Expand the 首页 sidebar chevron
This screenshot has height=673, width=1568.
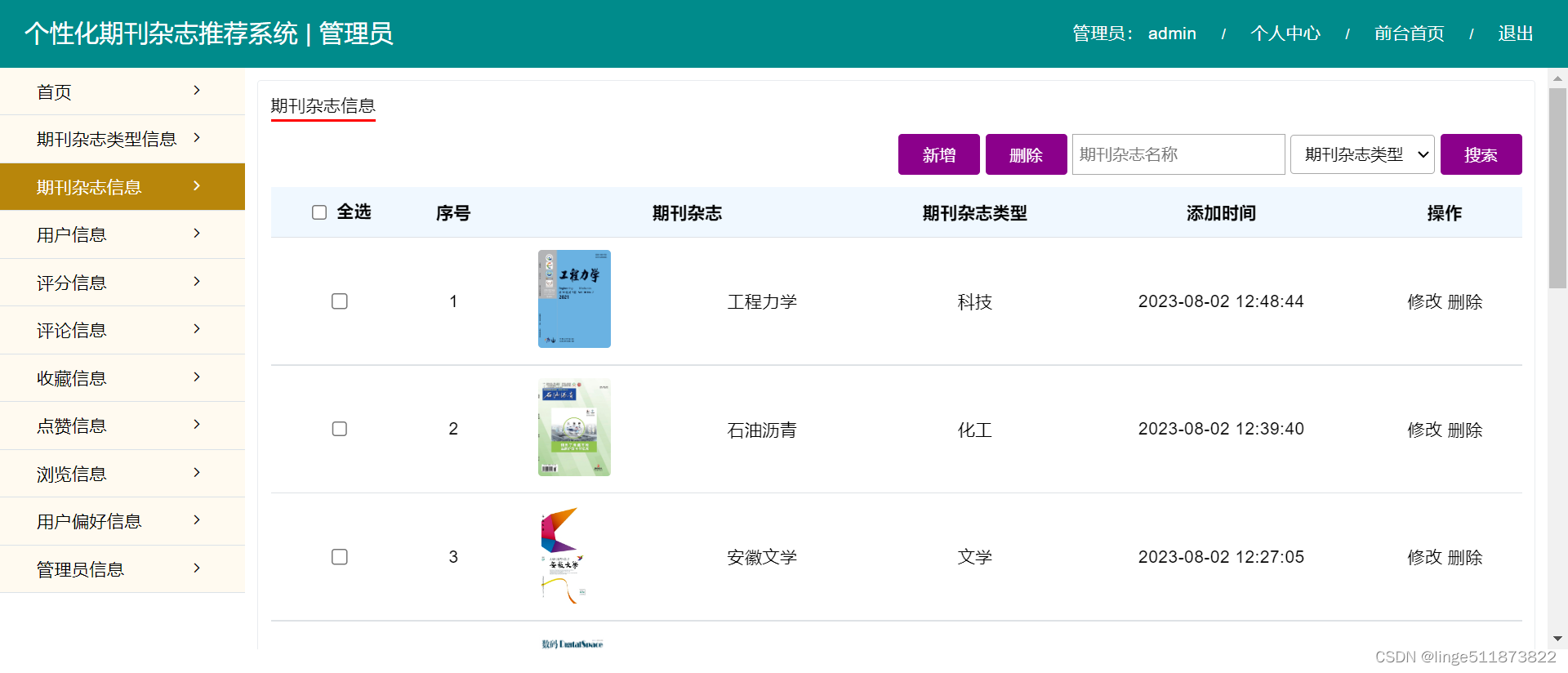coord(197,91)
